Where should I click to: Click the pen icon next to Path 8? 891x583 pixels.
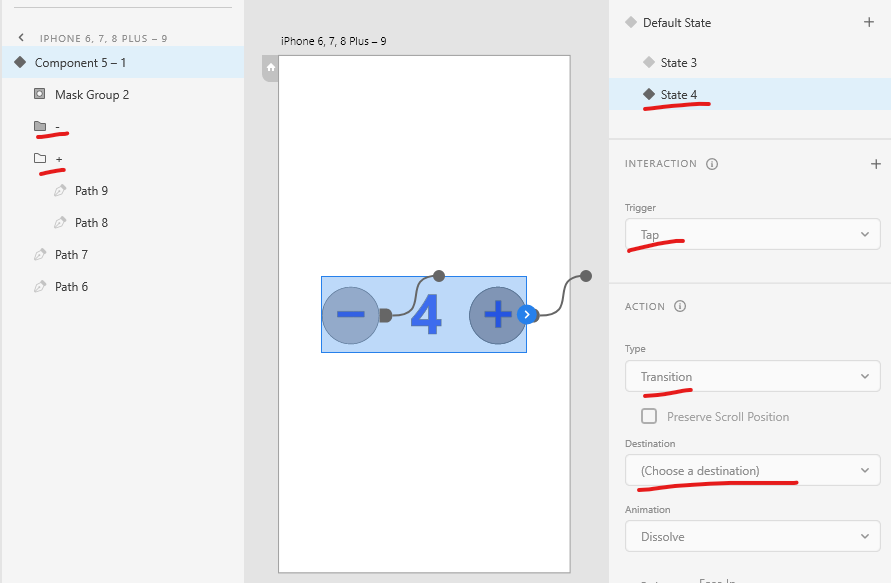60,222
